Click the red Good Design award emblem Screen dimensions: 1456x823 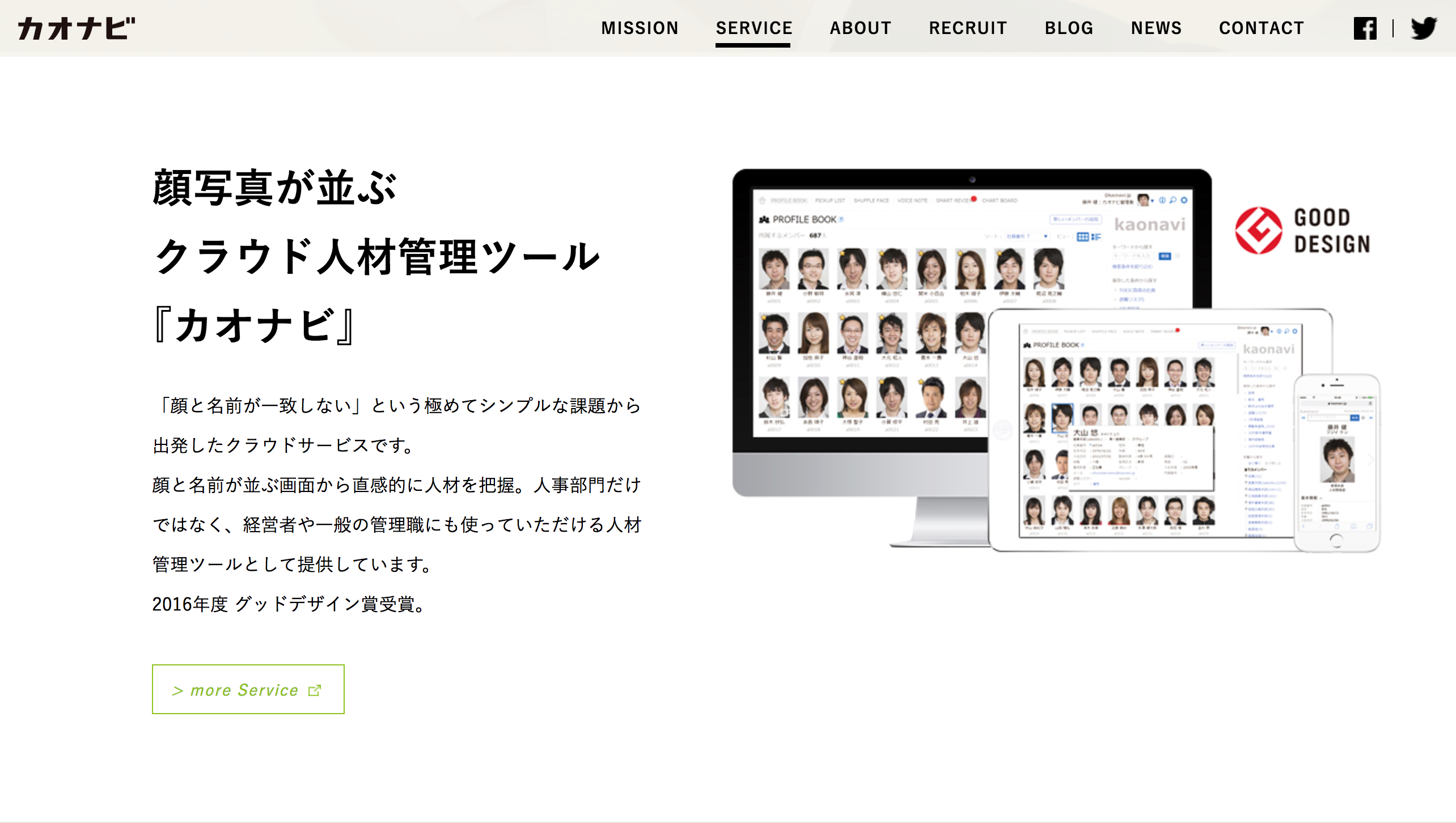(1258, 231)
